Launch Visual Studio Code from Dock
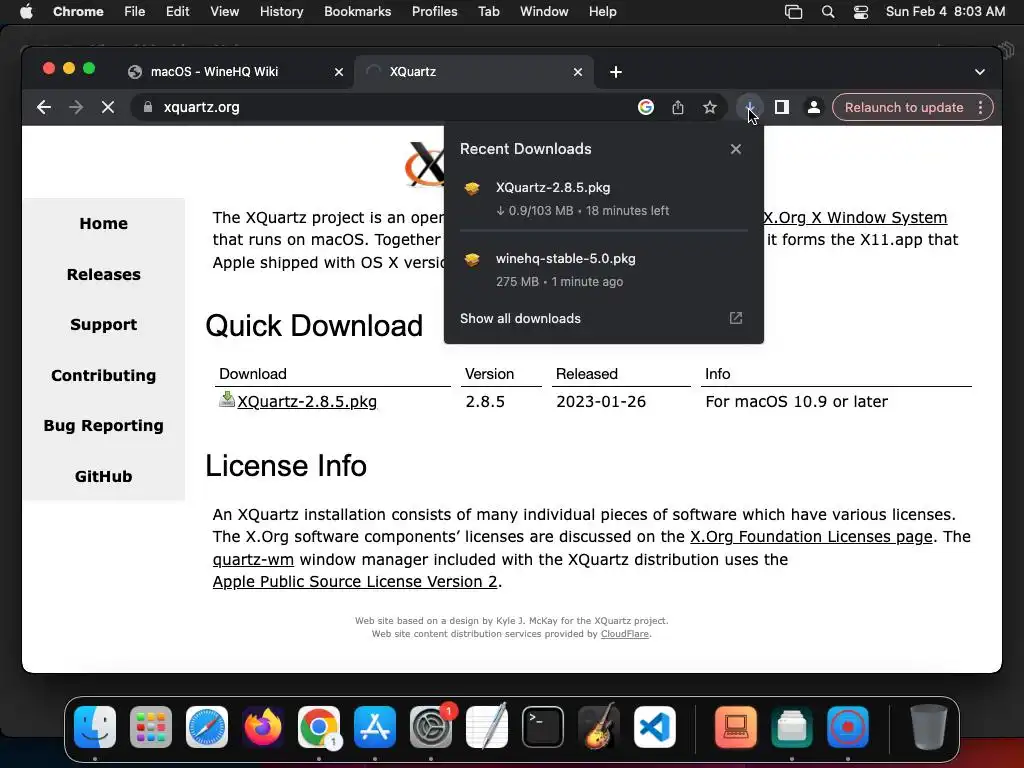The width and height of the screenshot is (1024, 768). pos(655,727)
